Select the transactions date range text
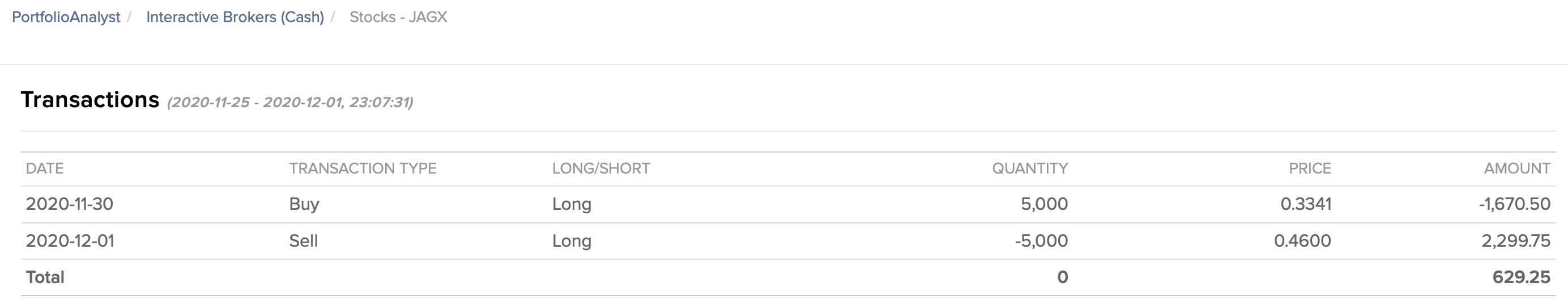The height and width of the screenshot is (304, 1568). pyautogui.click(x=289, y=102)
